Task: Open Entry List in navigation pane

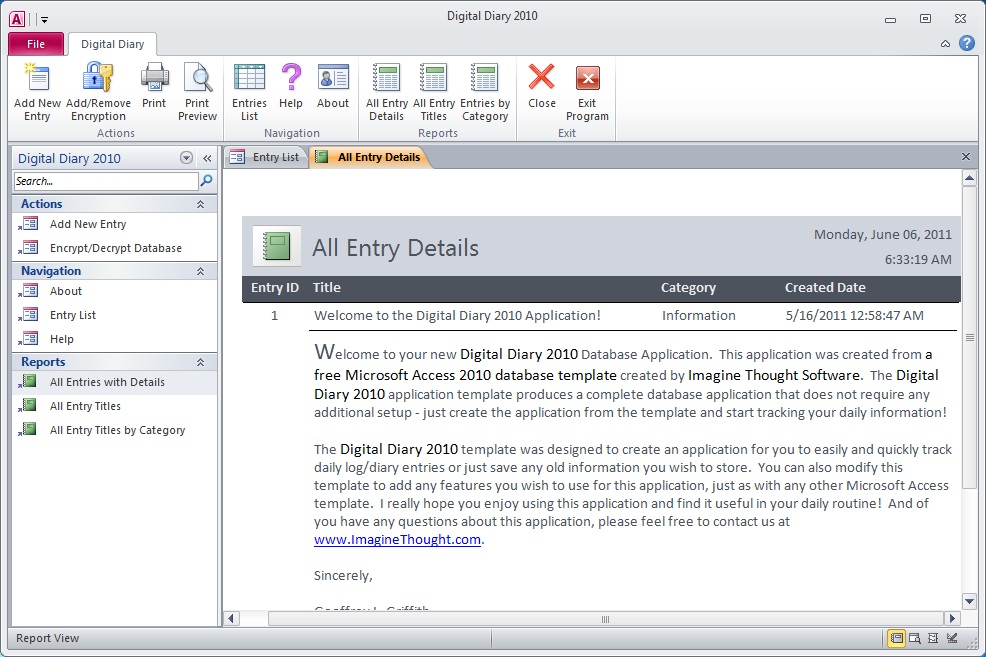Action: [x=114, y=315]
